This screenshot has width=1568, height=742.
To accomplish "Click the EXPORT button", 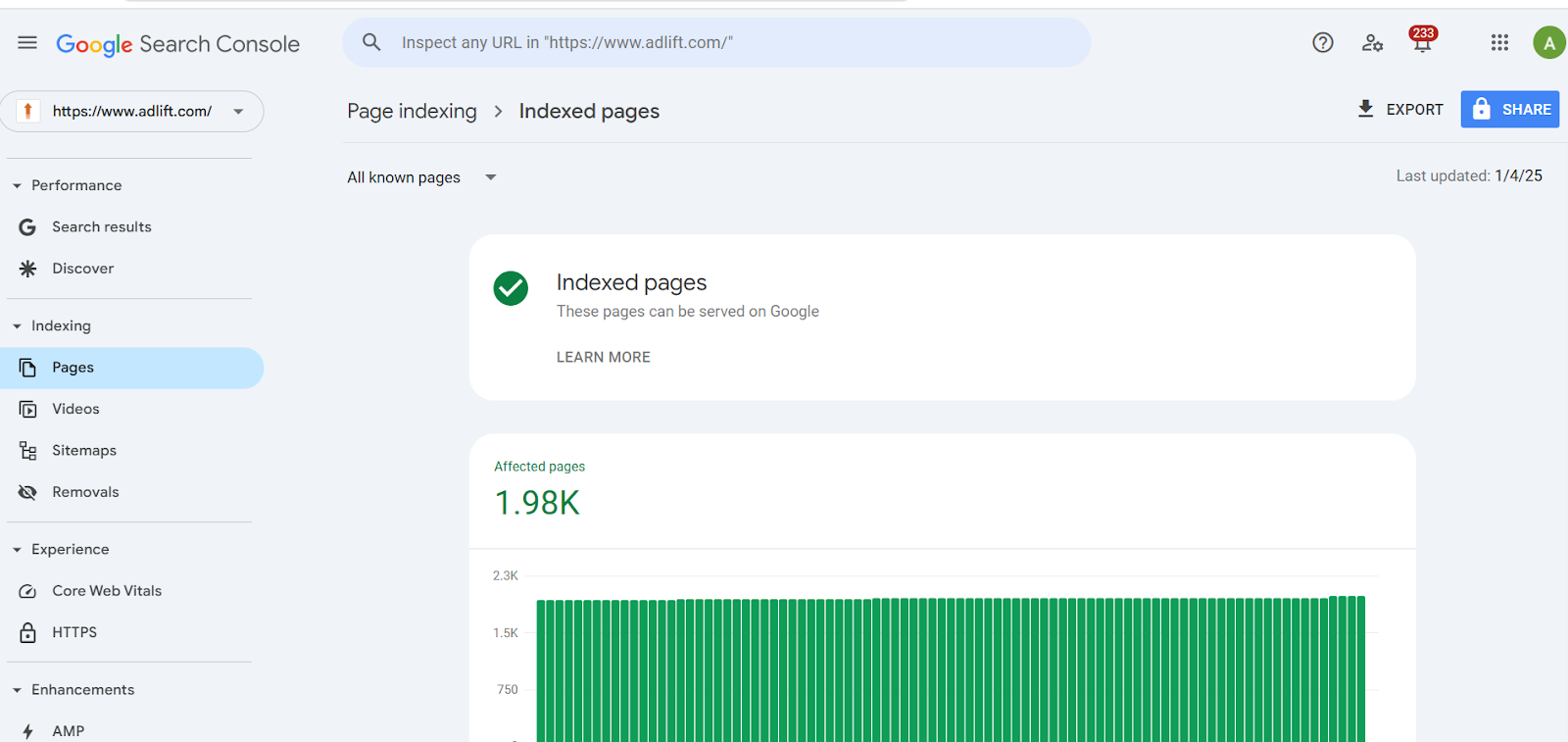I will (x=1399, y=109).
